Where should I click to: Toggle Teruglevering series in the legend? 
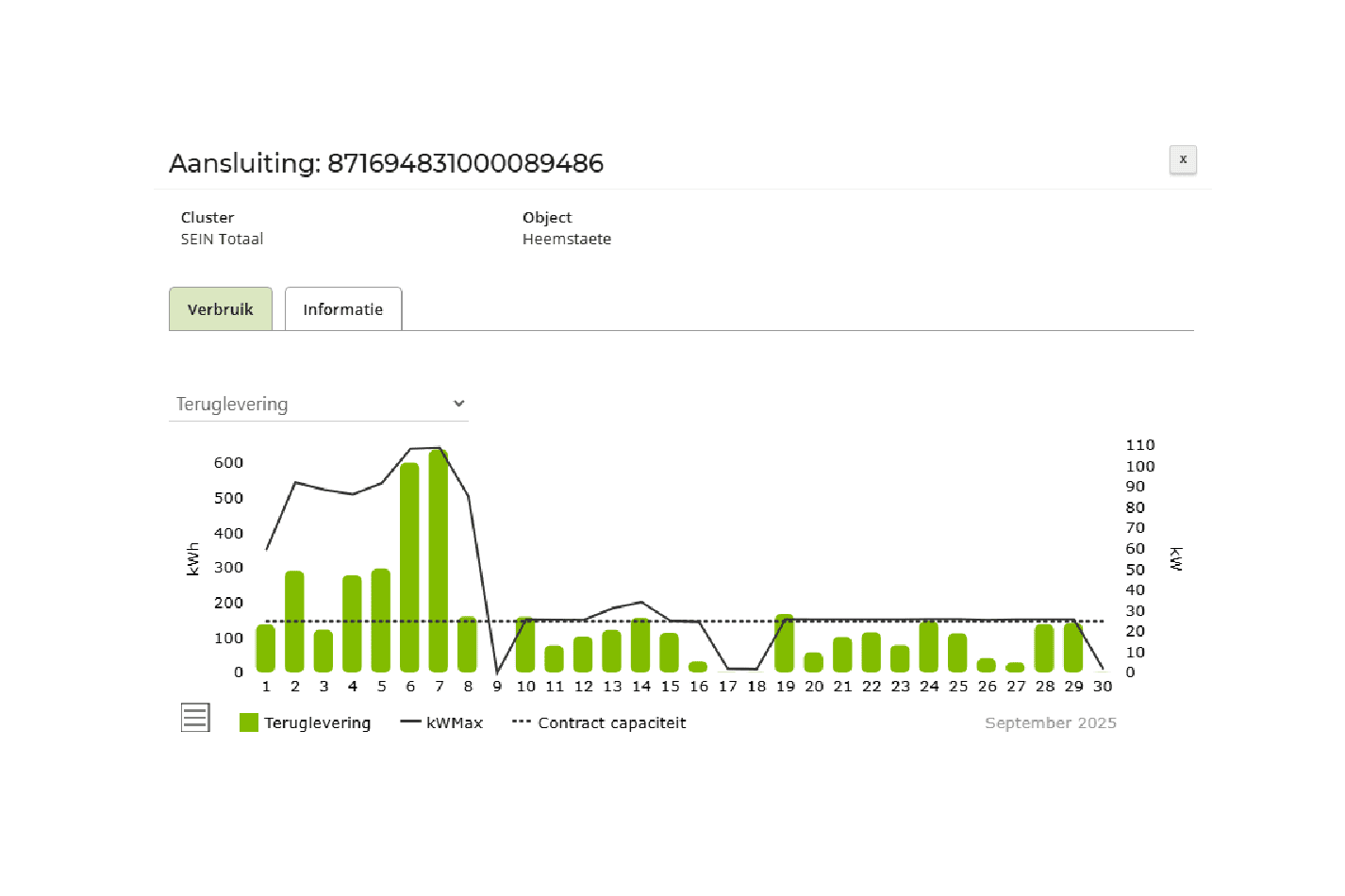[x=317, y=723]
